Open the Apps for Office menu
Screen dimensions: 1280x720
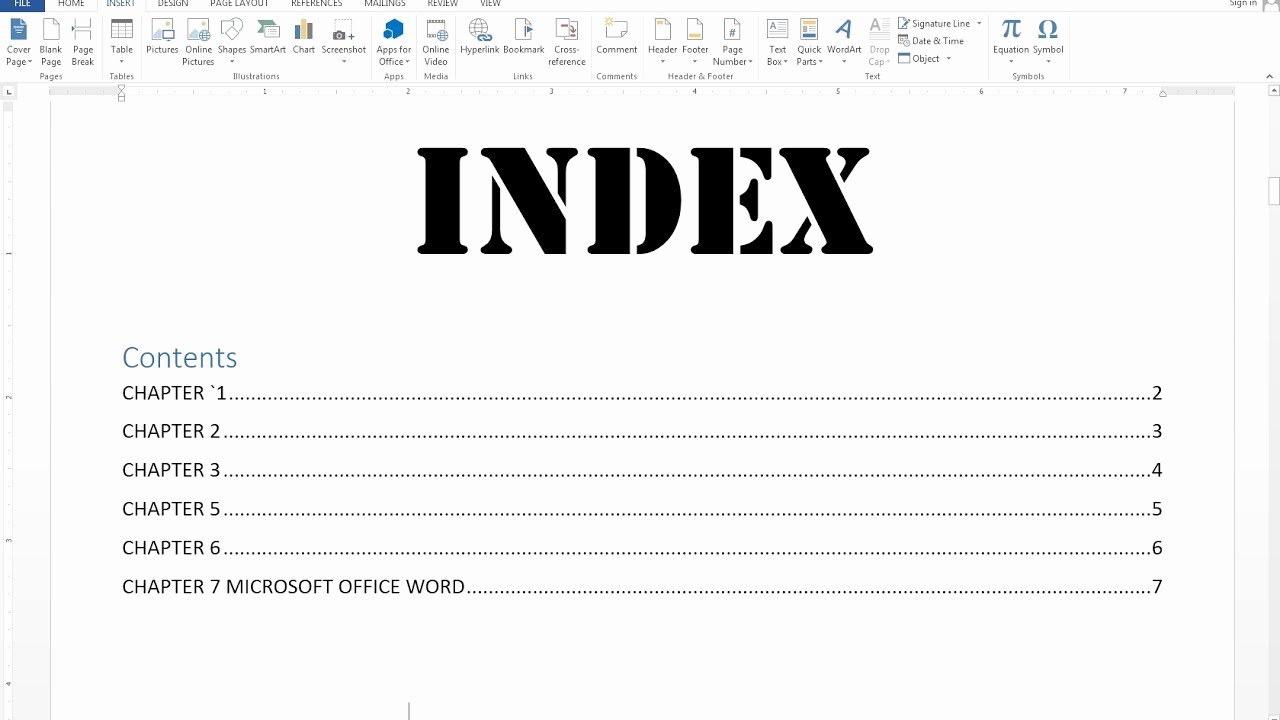394,42
